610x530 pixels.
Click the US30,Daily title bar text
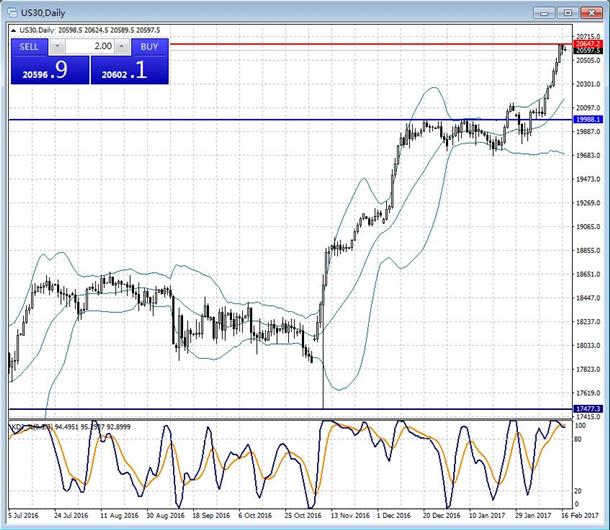(42, 13)
